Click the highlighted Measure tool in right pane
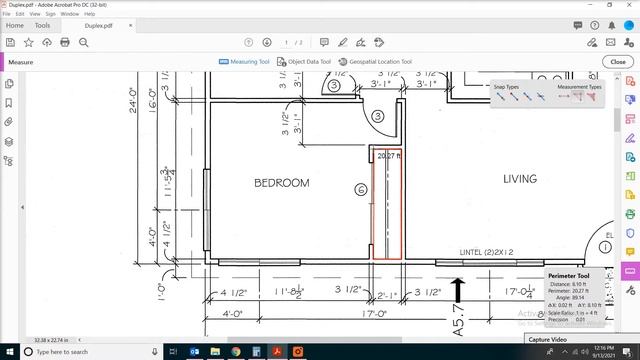Viewport: 640px width, 360px height. tap(630, 271)
